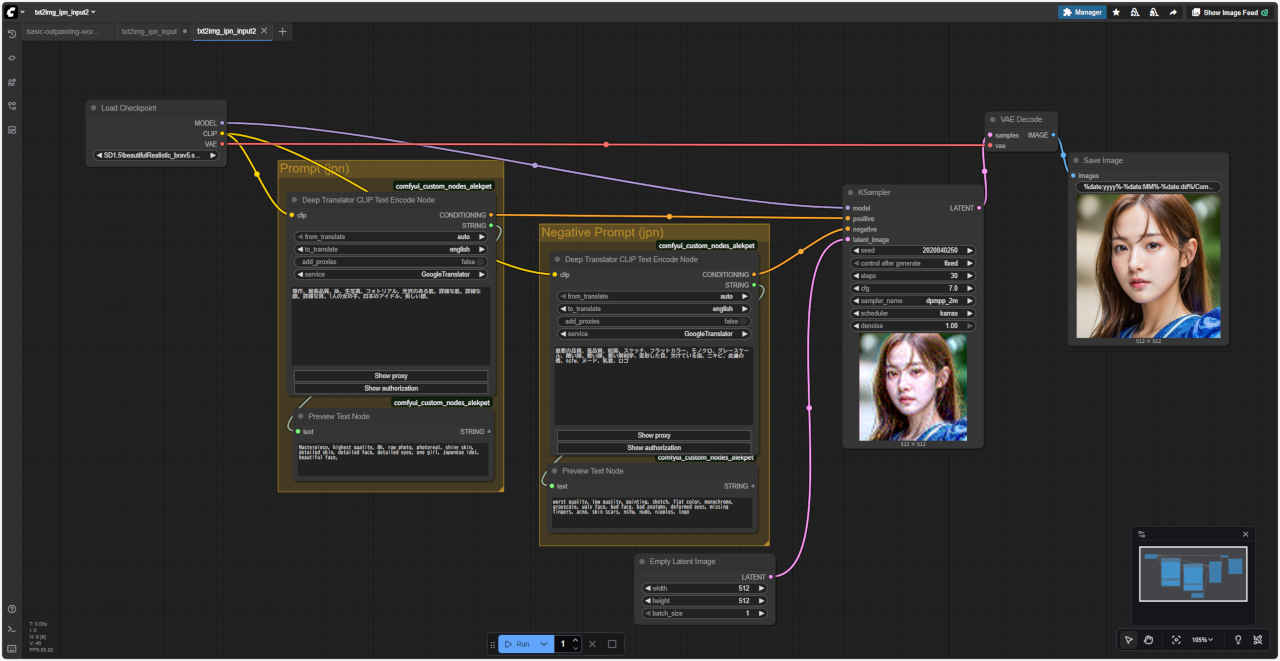Activate the select pointer tool
This screenshot has width=1280, height=661.
click(x=1128, y=640)
